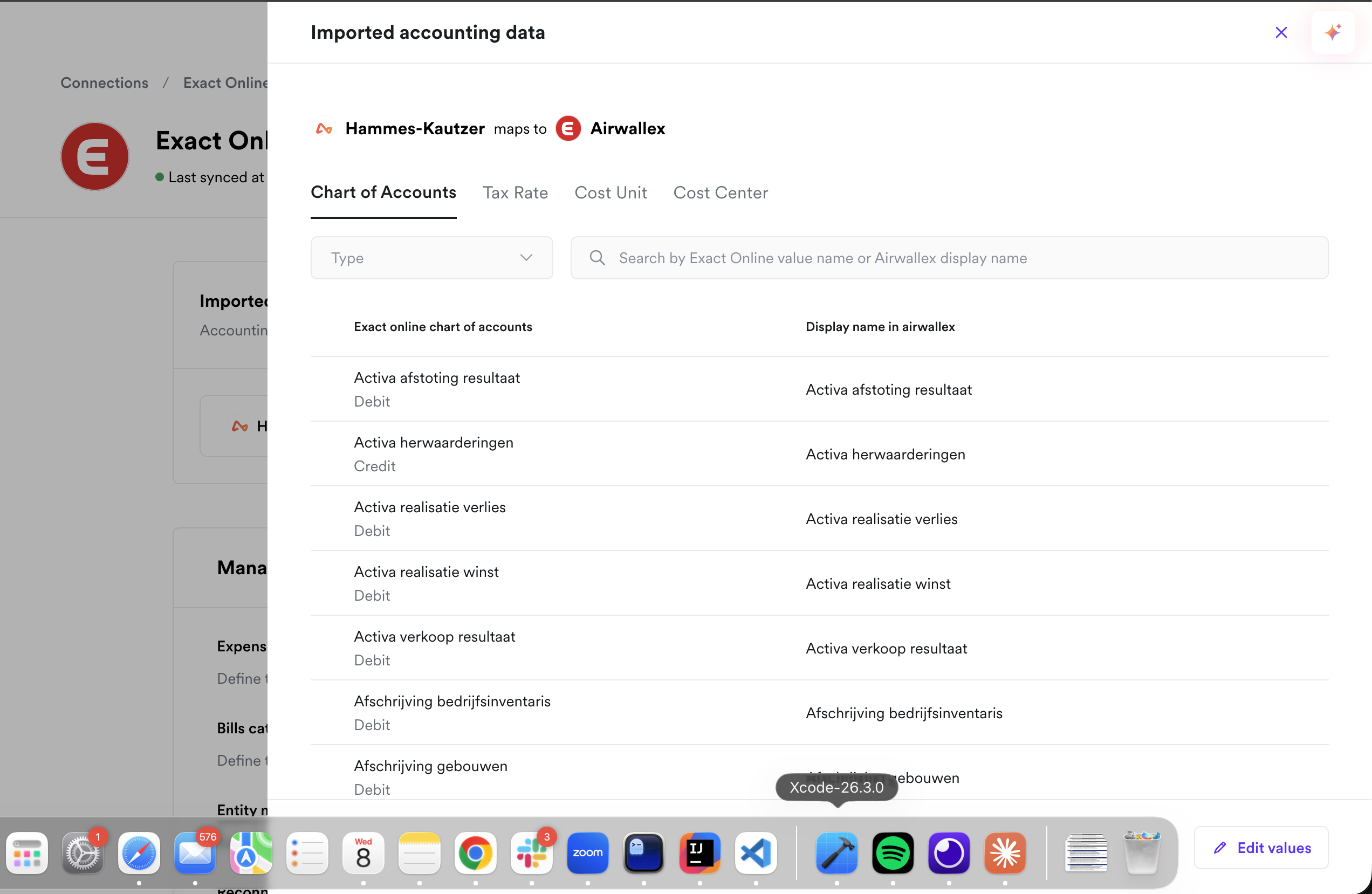Select the Activa herwaarderingen row
Image resolution: width=1372 pixels, height=894 pixels.
tap(819, 453)
